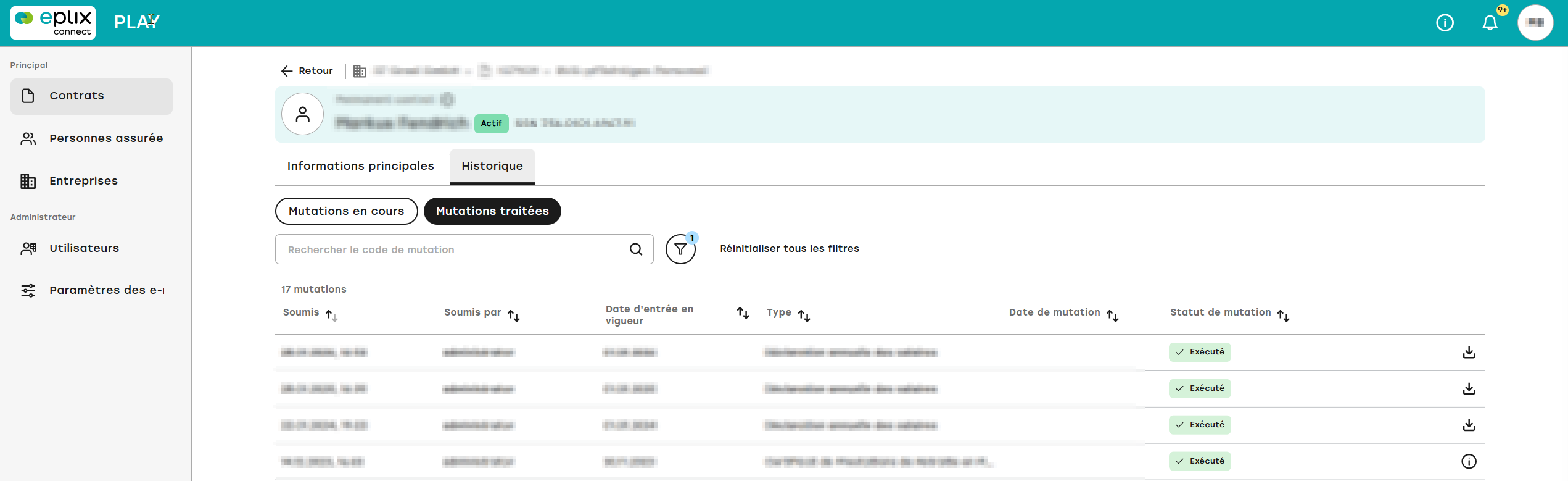The image size is (1568, 481).
Task: Click the company building breadcrumb icon
Action: pyautogui.click(x=360, y=71)
